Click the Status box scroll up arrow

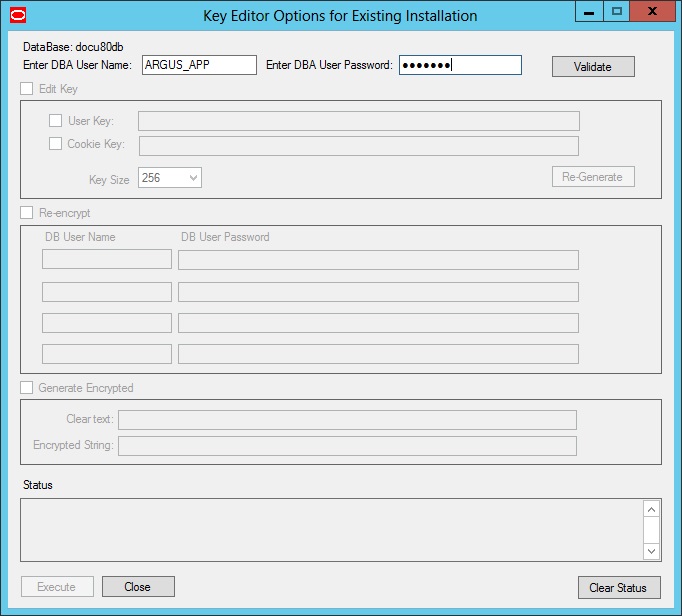click(651, 509)
